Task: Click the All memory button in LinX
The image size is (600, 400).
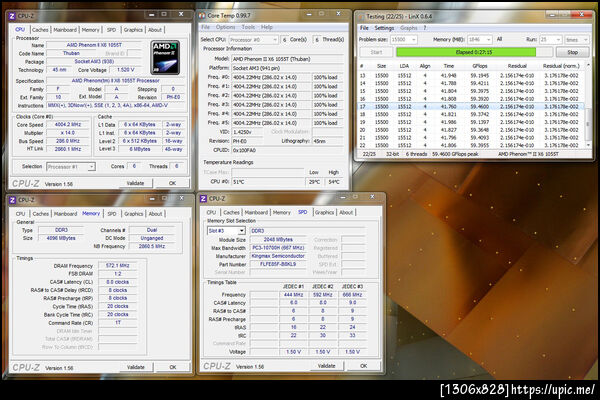Action: coord(499,39)
